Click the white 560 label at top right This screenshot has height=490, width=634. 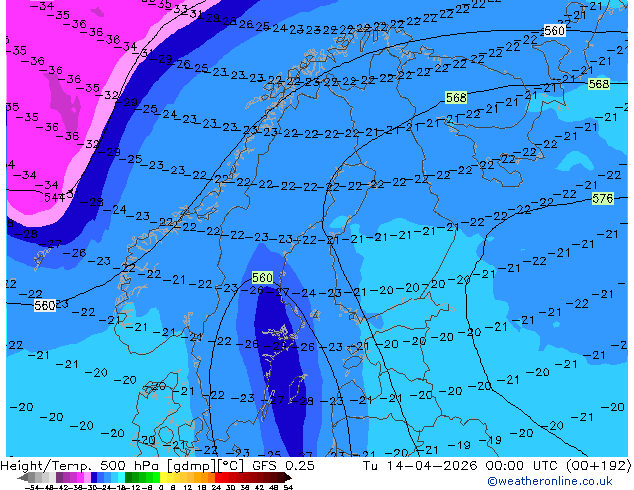click(554, 30)
